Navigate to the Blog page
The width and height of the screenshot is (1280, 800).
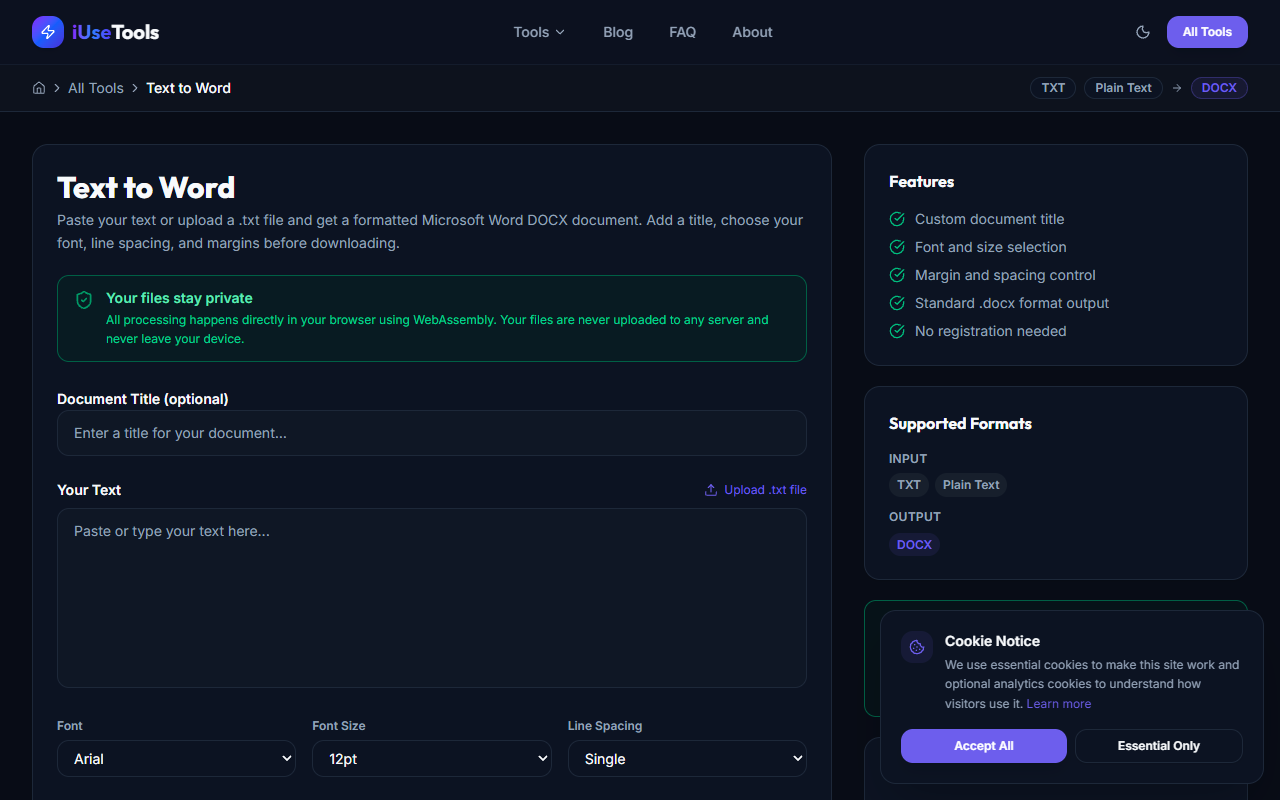[x=617, y=31]
